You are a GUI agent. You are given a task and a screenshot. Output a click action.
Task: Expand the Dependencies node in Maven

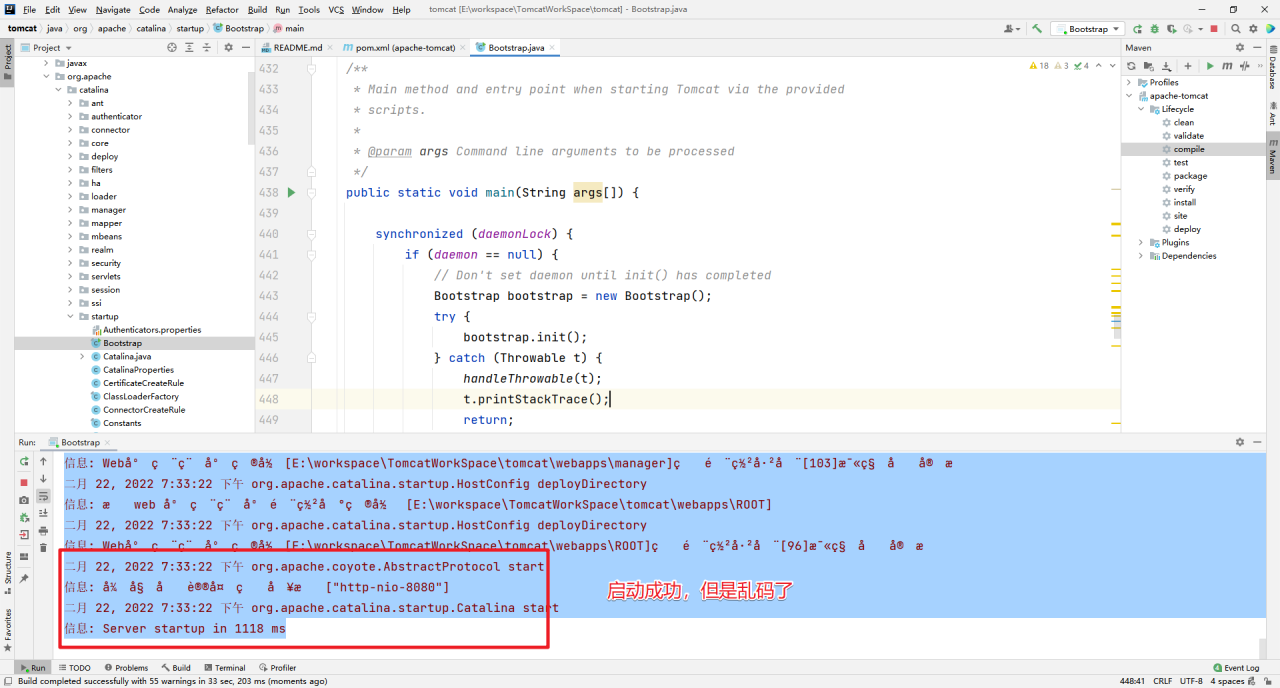pos(1141,256)
